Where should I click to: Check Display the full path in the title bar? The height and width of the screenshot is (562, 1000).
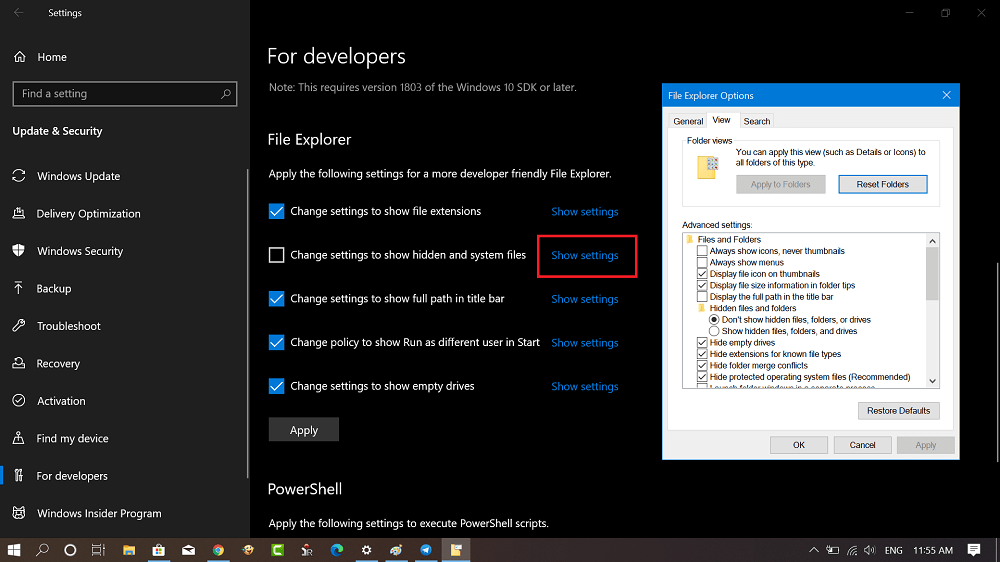702,297
